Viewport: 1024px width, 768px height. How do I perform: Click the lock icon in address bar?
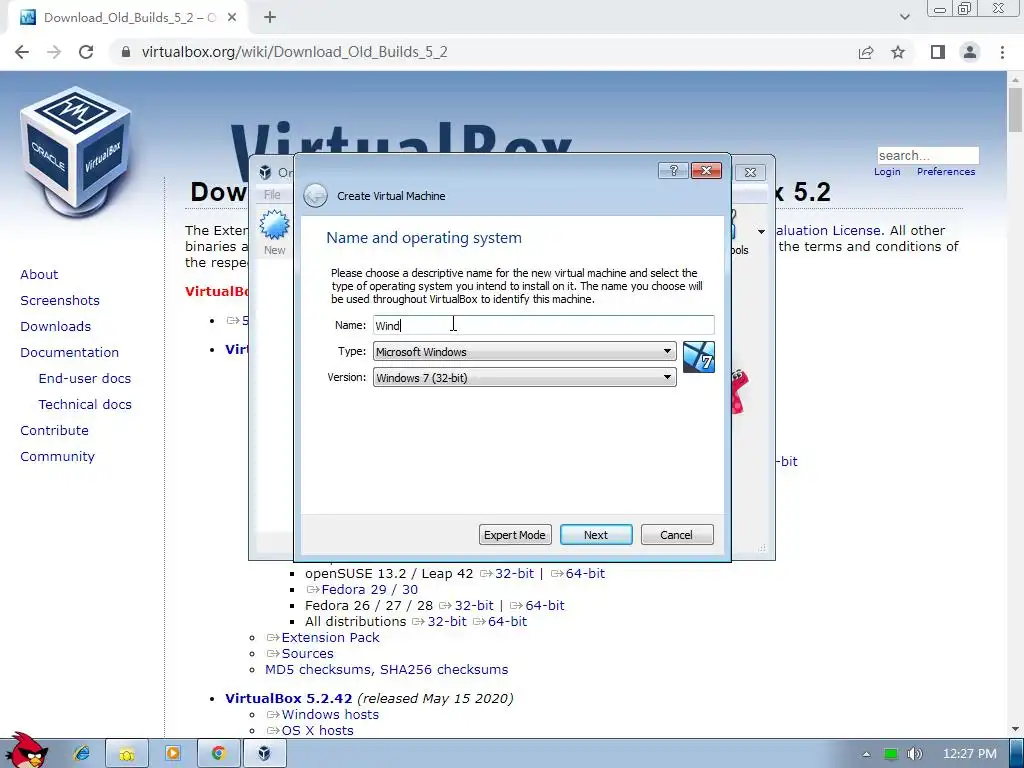[x=126, y=52]
